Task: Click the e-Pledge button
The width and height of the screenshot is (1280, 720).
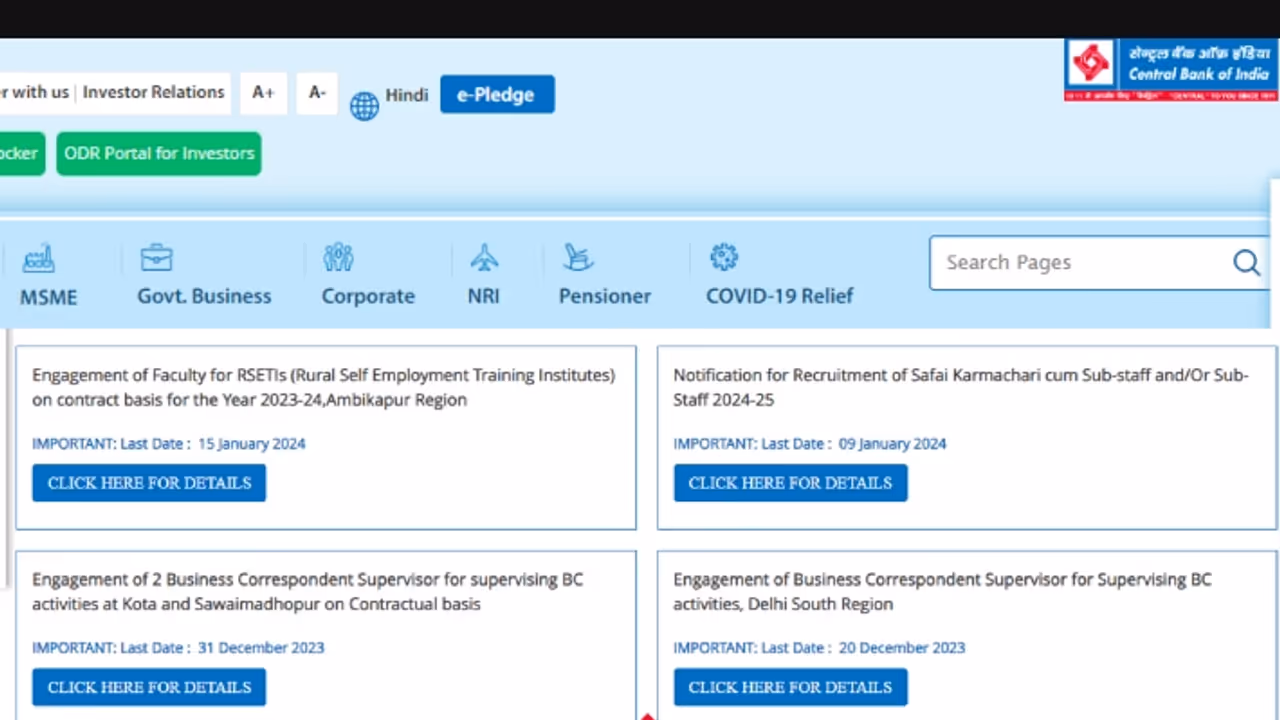Action: coord(496,94)
